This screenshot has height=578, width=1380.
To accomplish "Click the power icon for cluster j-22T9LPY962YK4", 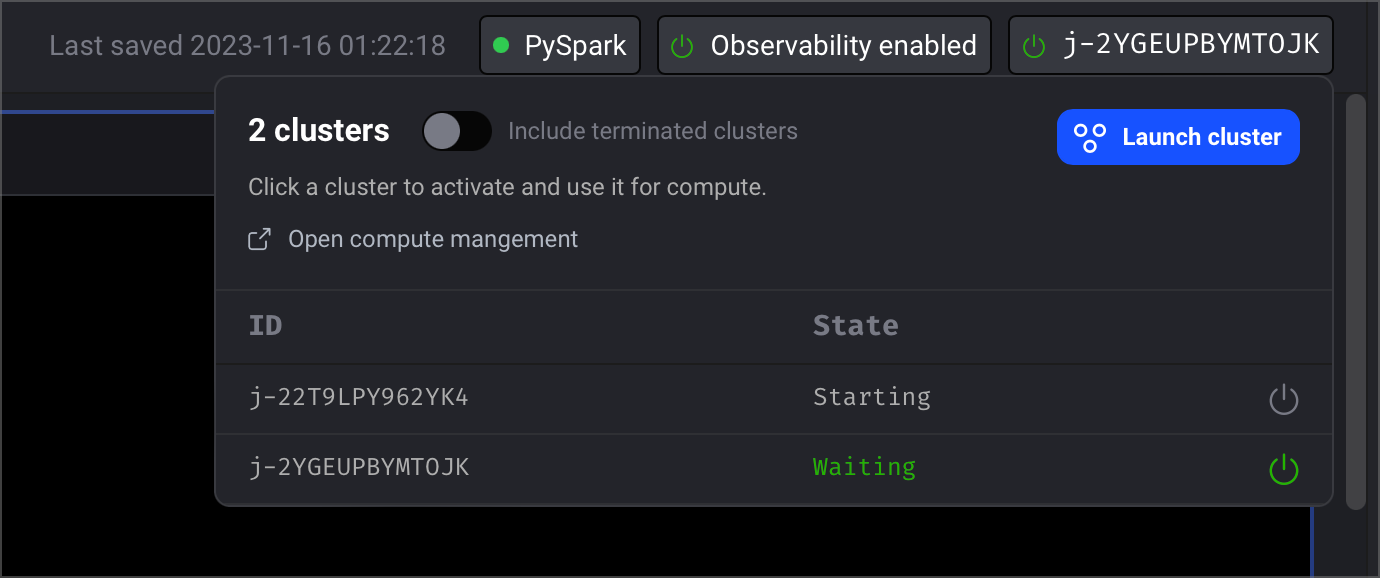I will point(1283,400).
